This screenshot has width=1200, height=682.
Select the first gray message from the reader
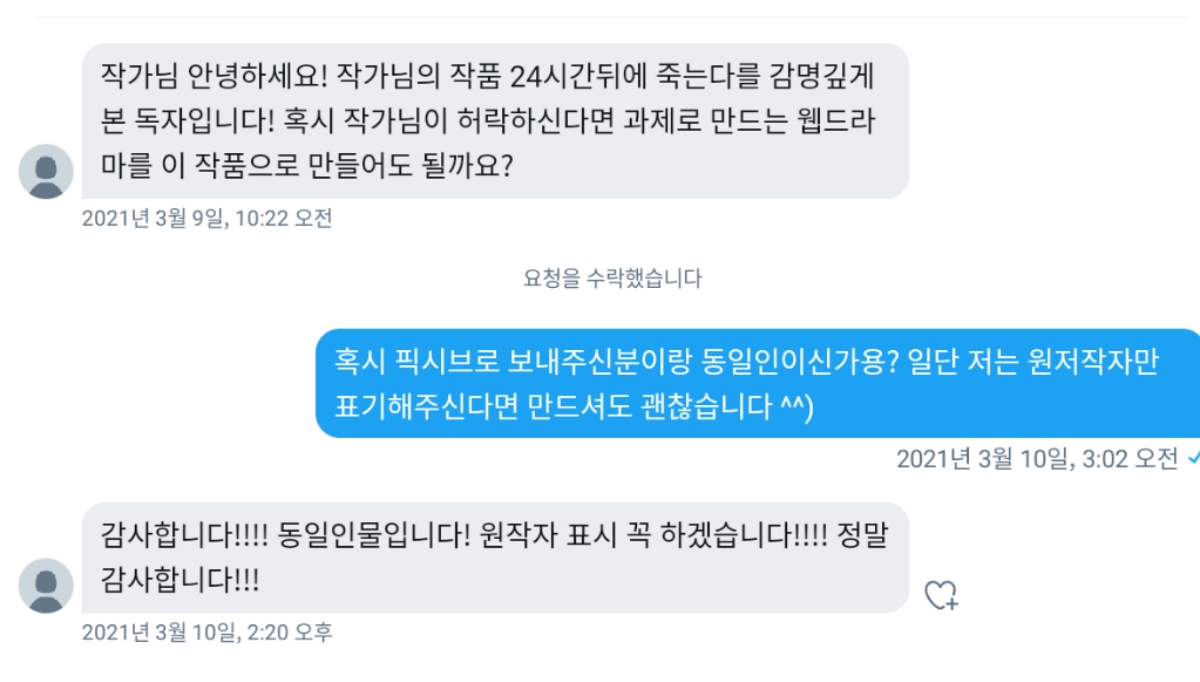click(x=496, y=120)
